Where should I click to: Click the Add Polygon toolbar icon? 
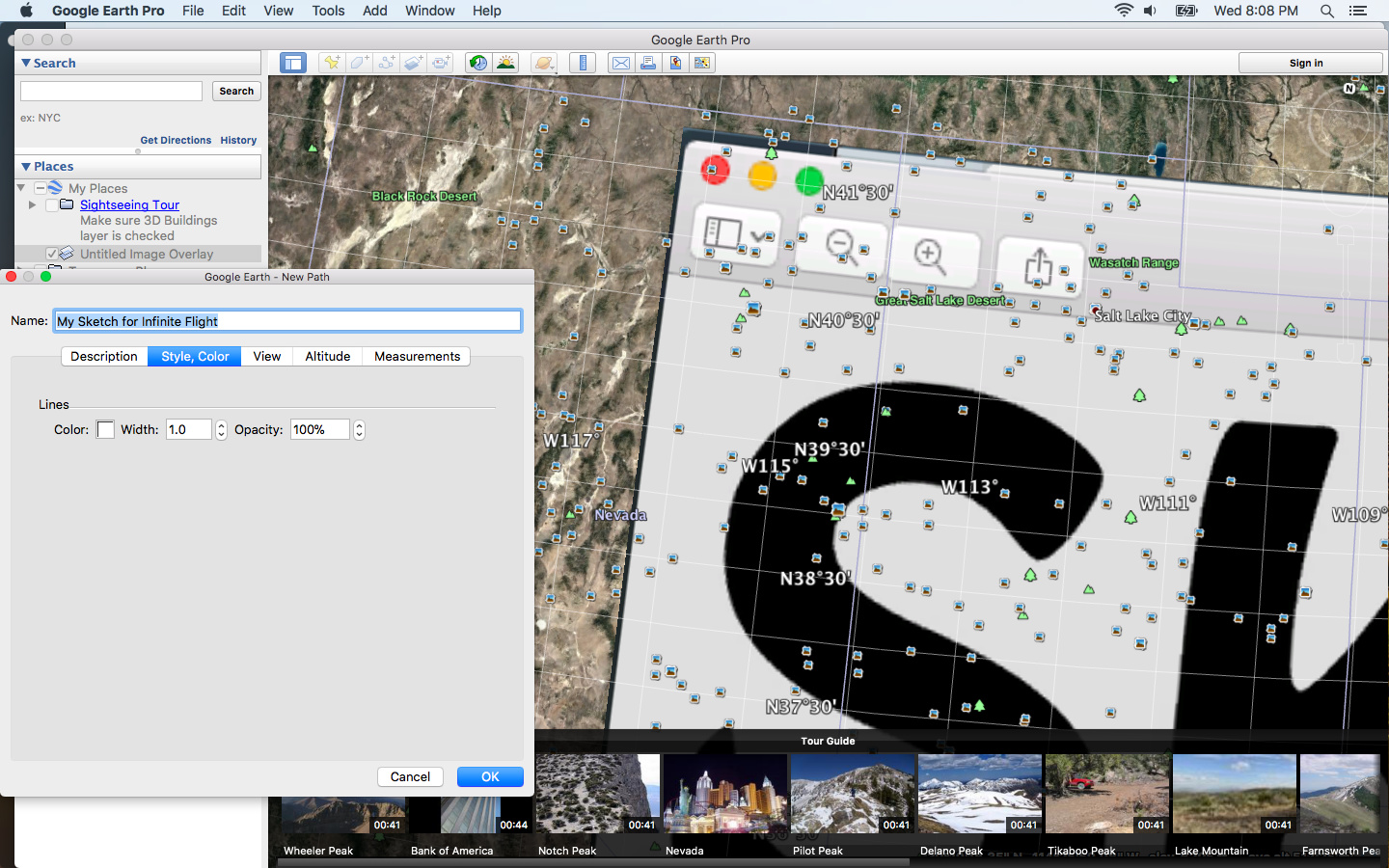click(x=359, y=63)
